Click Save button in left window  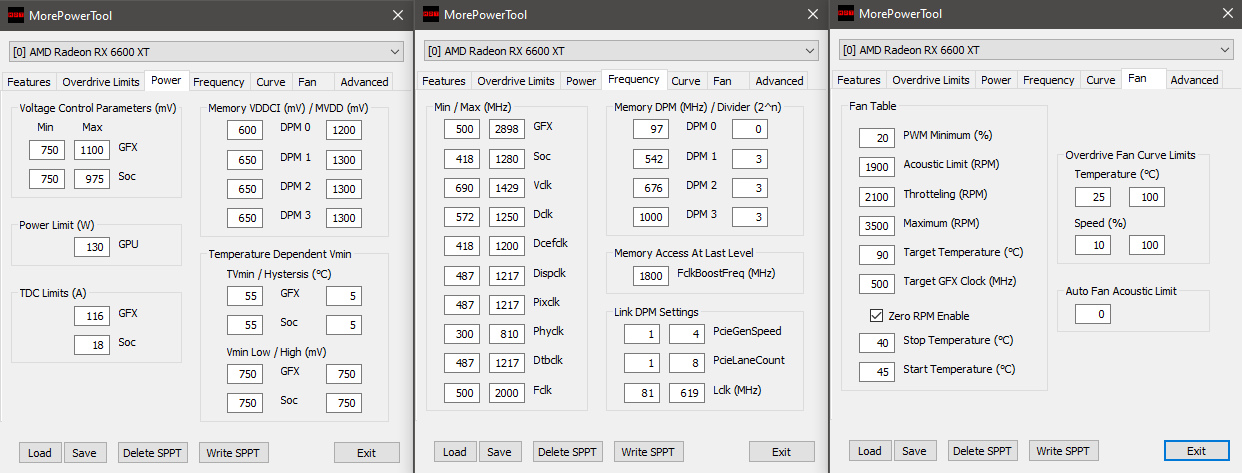tap(85, 453)
